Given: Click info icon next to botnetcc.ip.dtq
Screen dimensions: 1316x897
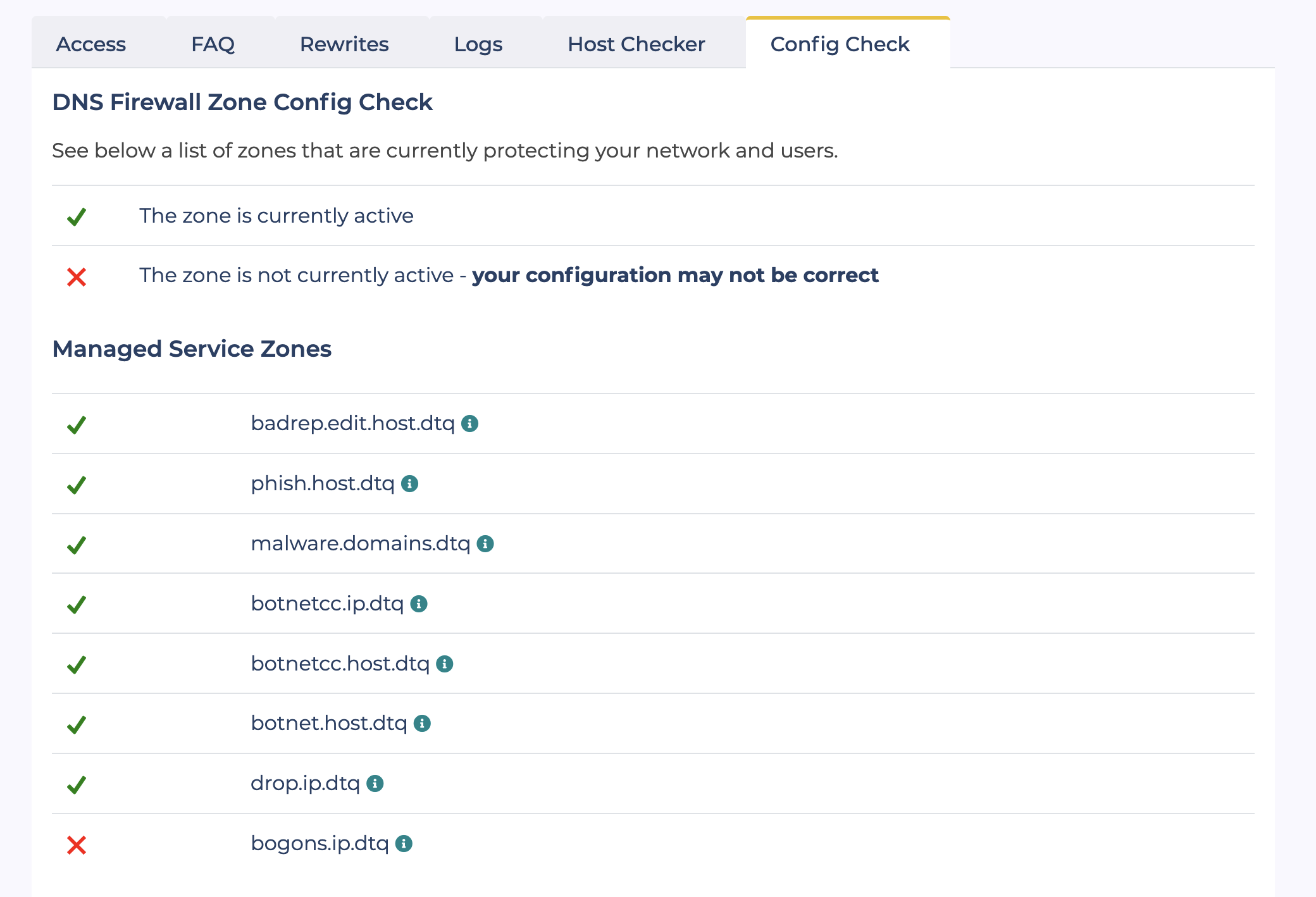Looking at the screenshot, I should click(x=419, y=603).
